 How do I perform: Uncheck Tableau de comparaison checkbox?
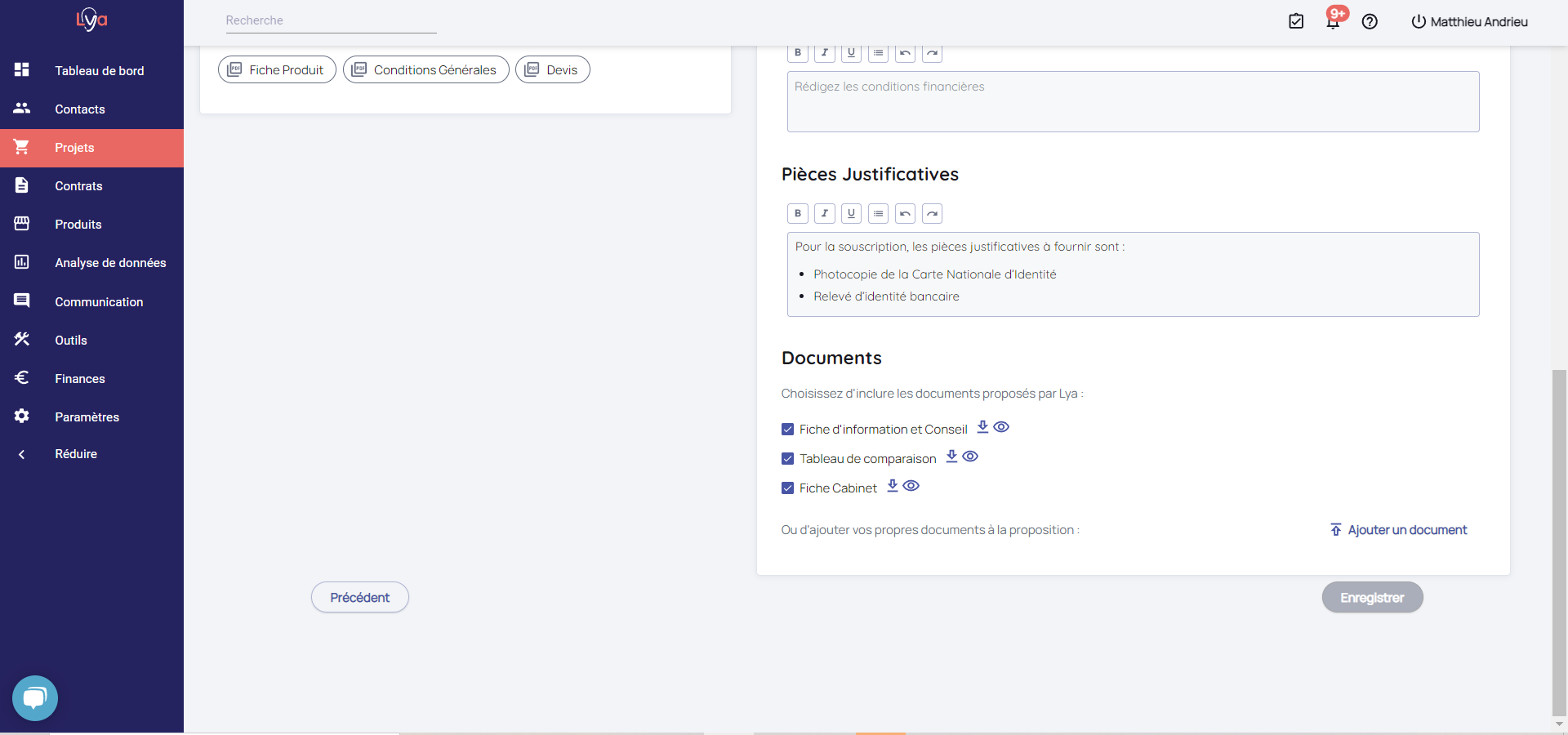tap(788, 459)
